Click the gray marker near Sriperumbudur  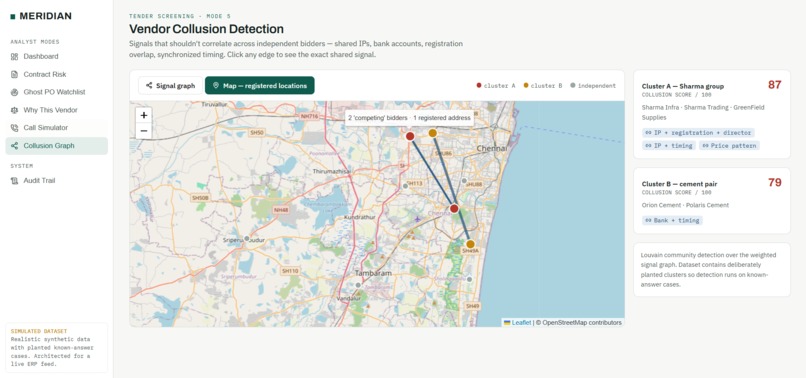[247, 238]
